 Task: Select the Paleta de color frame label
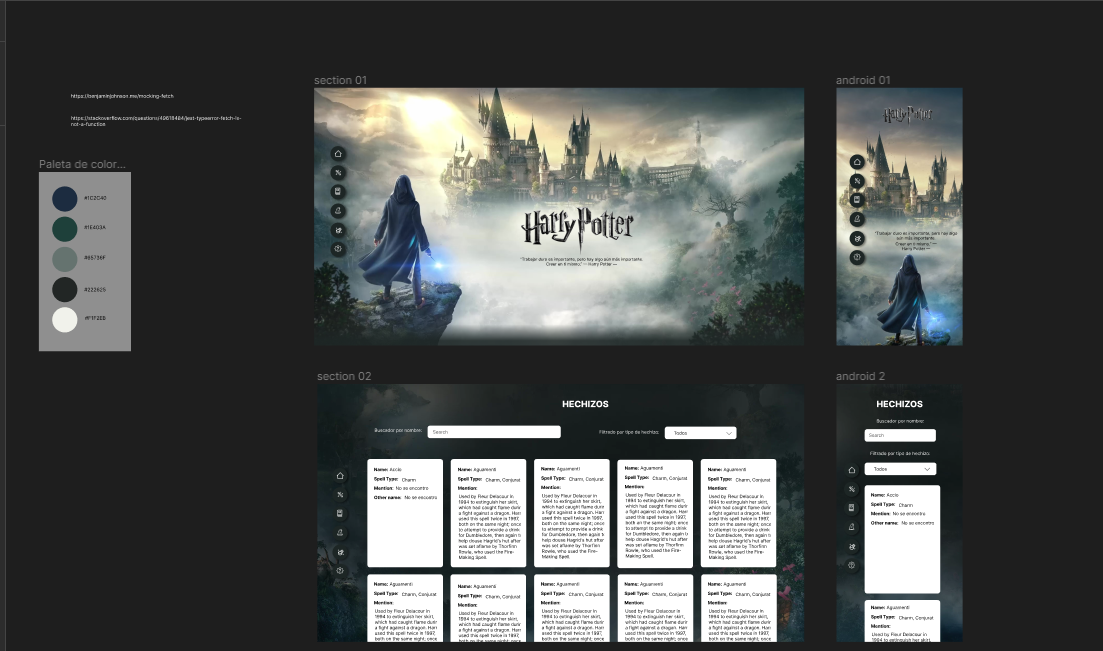[82, 164]
